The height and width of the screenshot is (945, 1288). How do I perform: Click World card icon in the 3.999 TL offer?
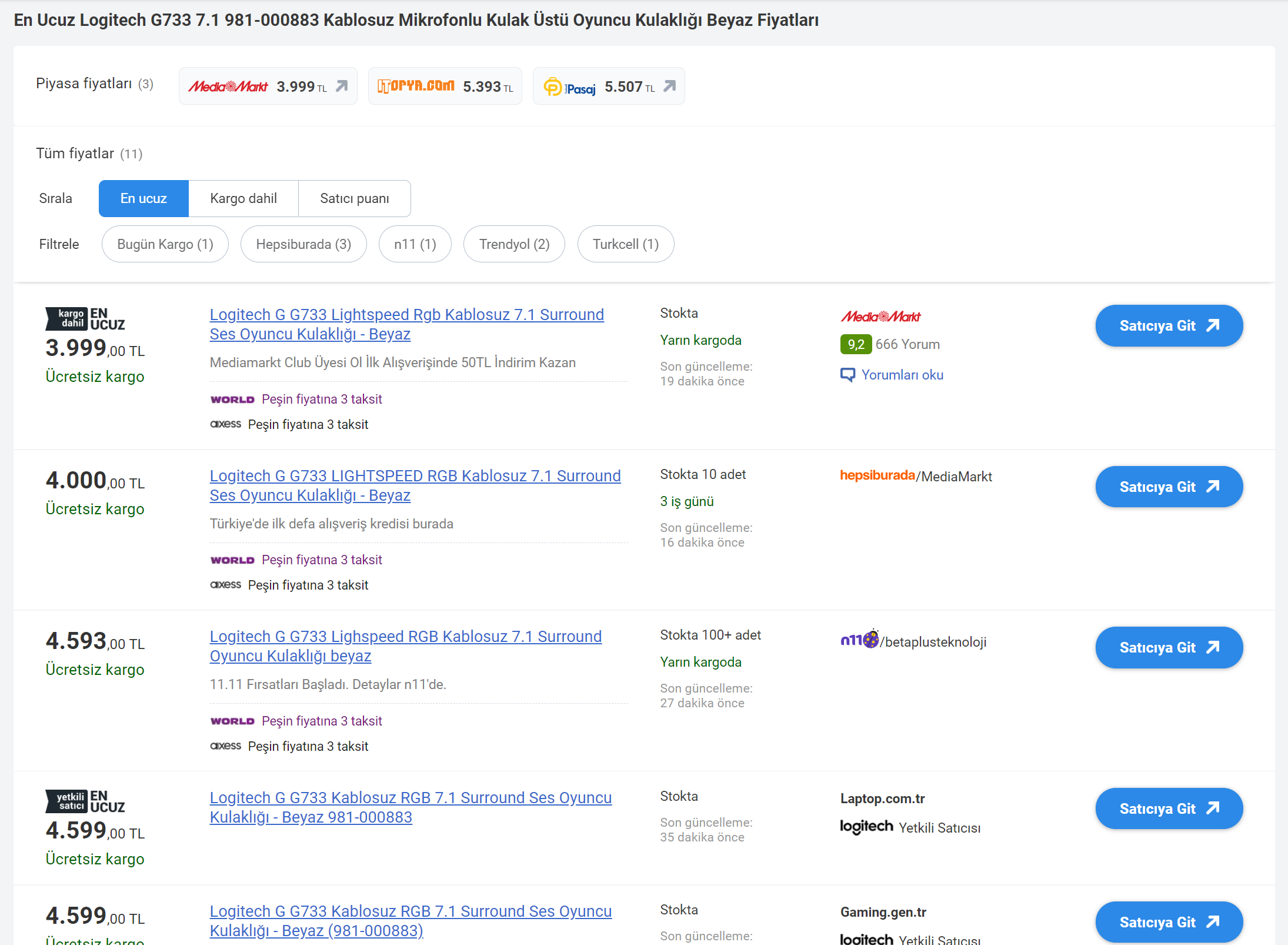[x=232, y=400]
